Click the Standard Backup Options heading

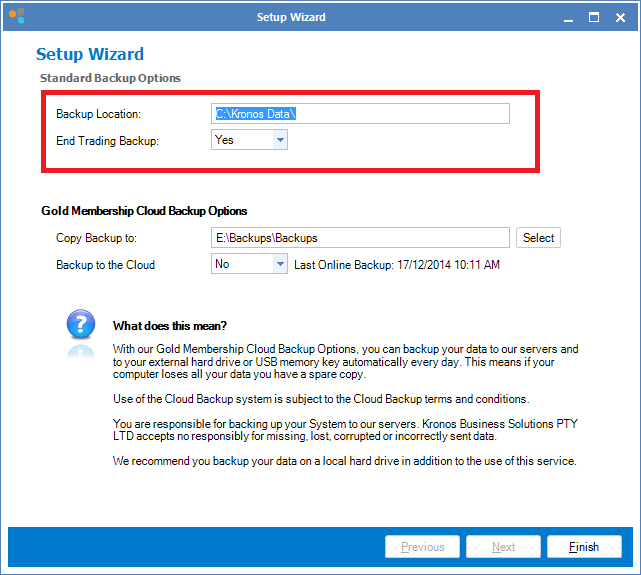click(110, 78)
